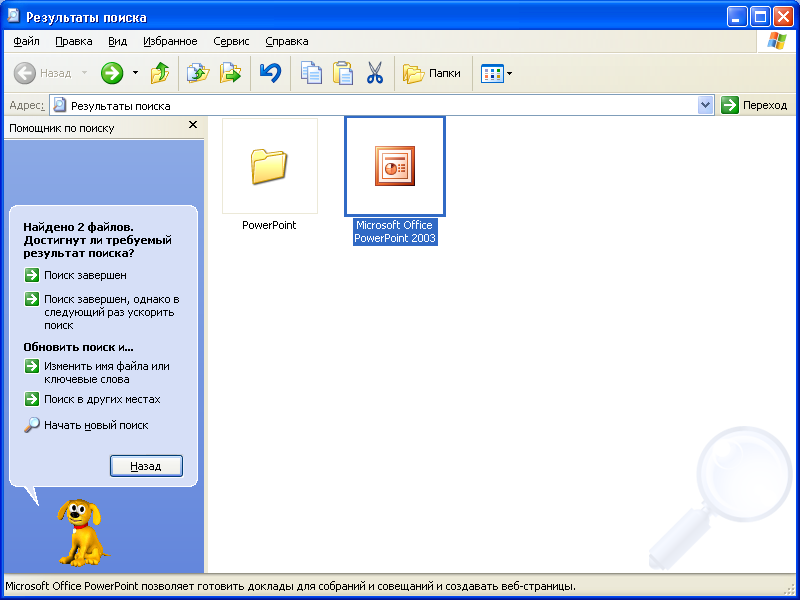The height and width of the screenshot is (600, 800).
Task: Click the Paste clipboard icon
Action: (343, 73)
